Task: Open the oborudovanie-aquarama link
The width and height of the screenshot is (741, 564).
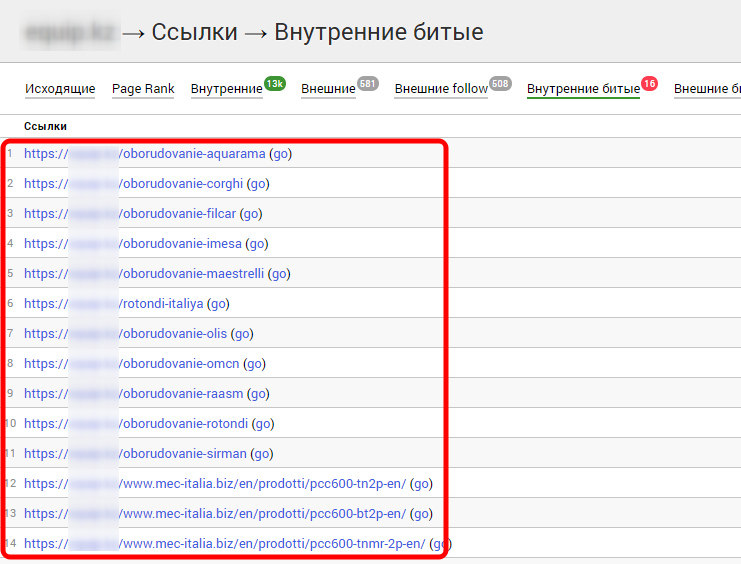Action: click(x=192, y=154)
